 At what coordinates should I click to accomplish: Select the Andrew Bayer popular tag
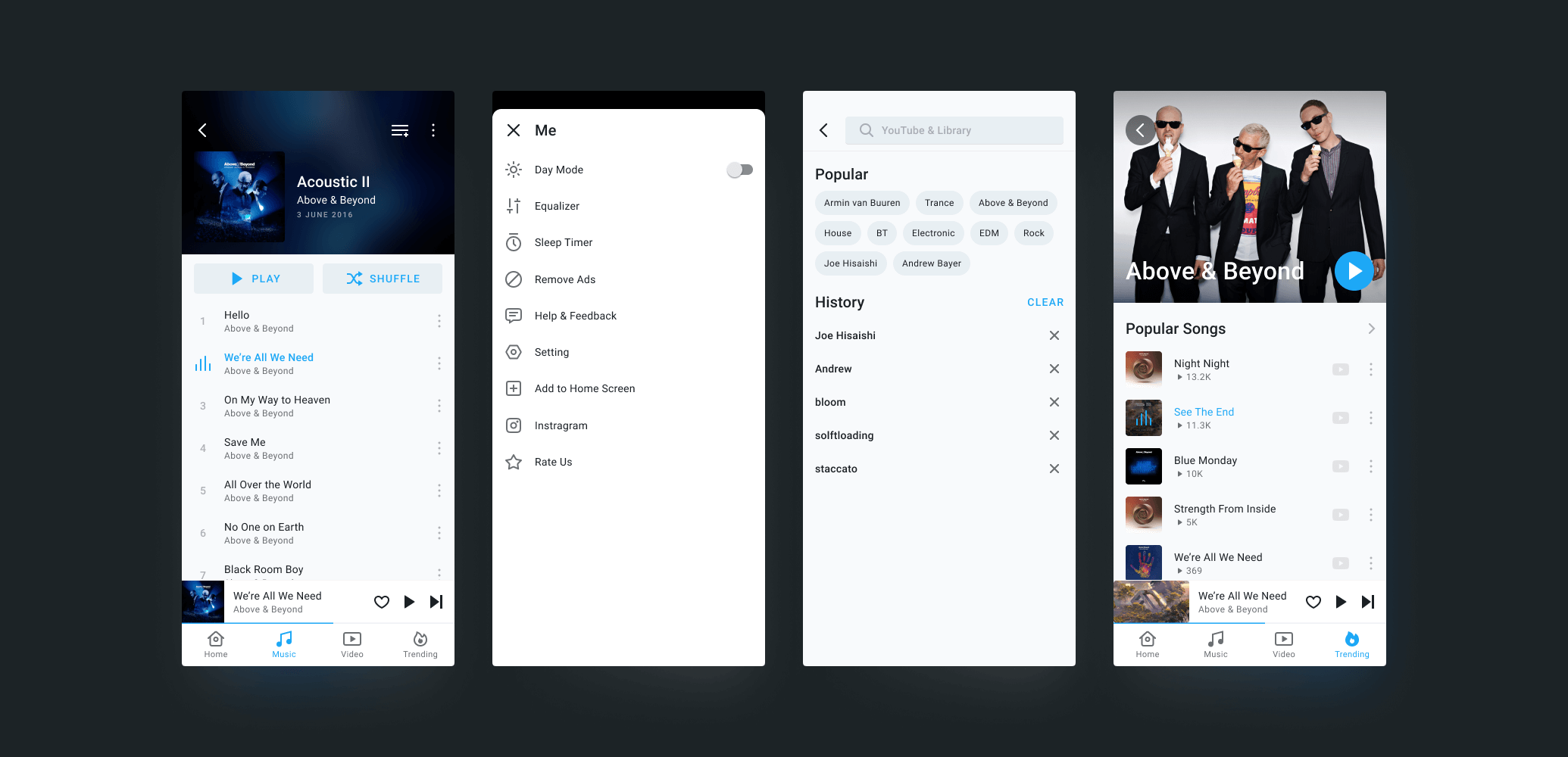932,263
